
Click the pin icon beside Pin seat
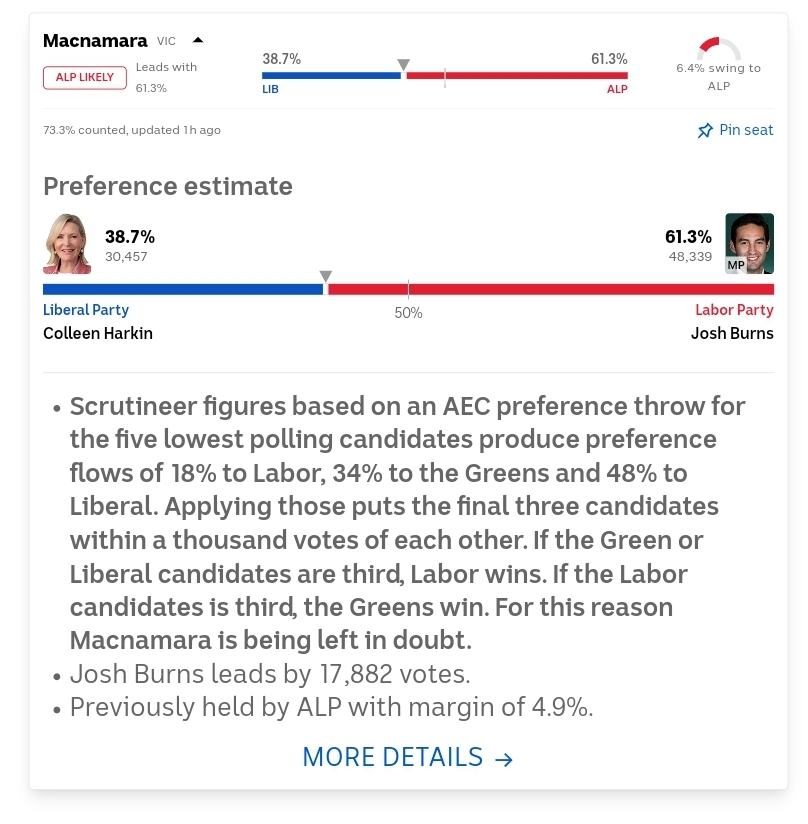pyautogui.click(x=705, y=130)
